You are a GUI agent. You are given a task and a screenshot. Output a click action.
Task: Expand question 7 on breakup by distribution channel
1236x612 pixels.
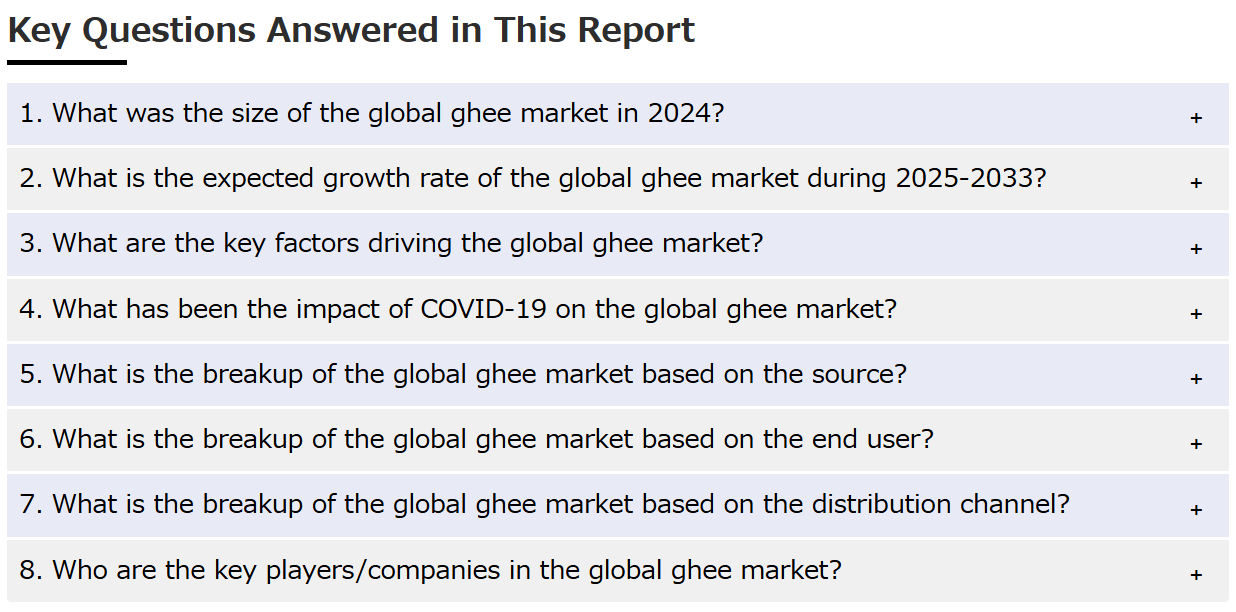[618, 505]
